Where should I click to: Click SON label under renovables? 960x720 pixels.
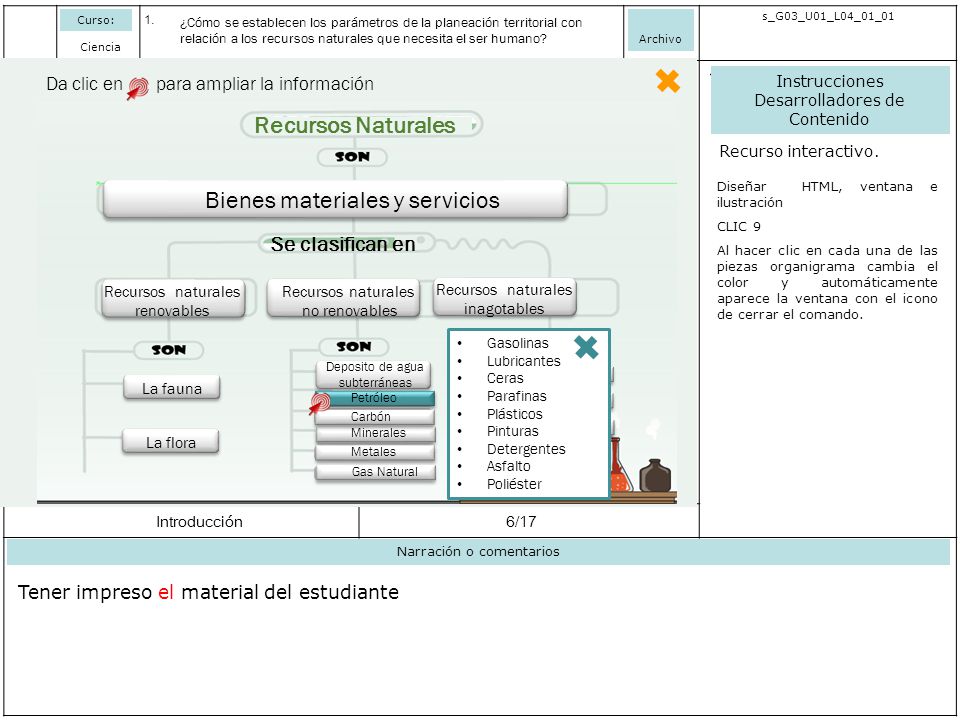tap(168, 350)
